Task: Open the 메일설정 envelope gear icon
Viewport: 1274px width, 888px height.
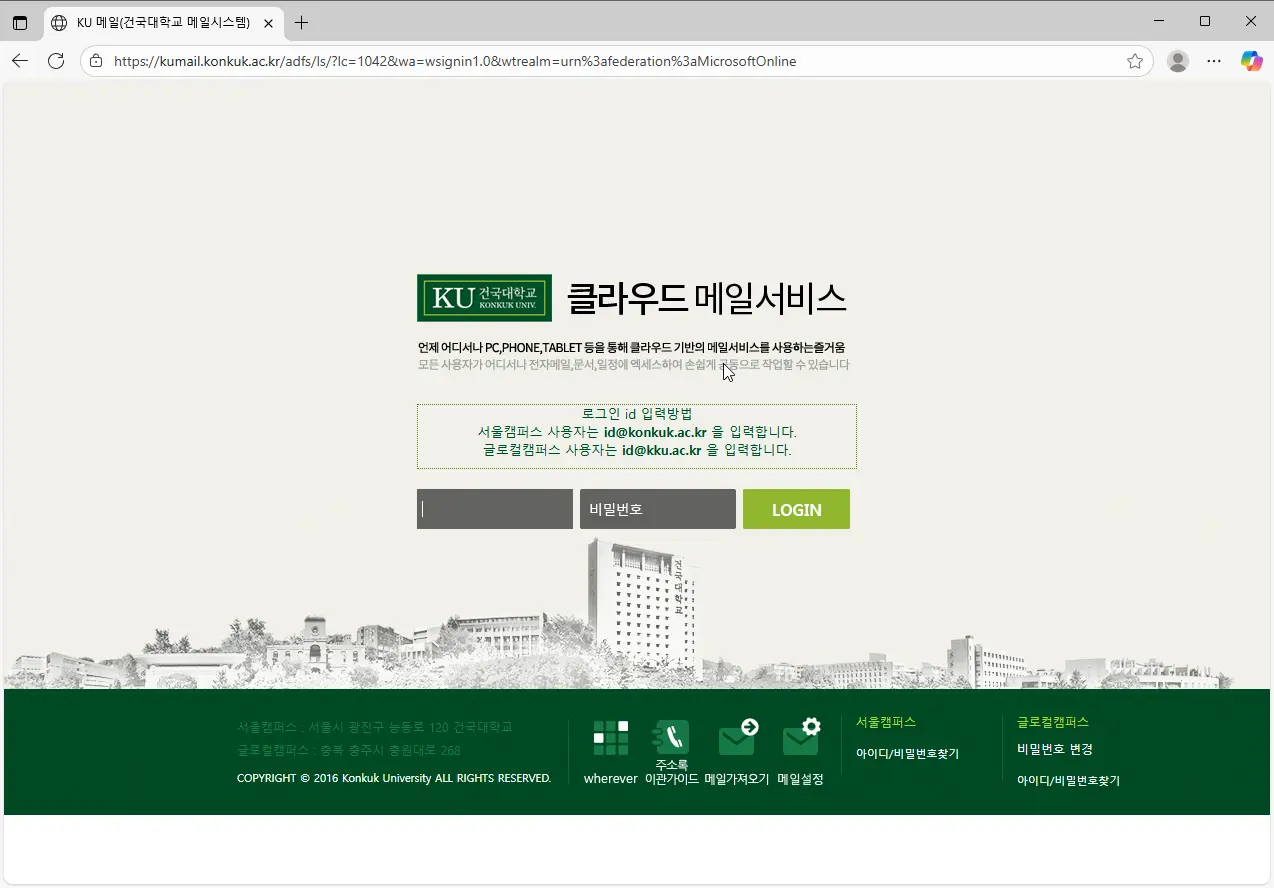Action: coord(801,737)
